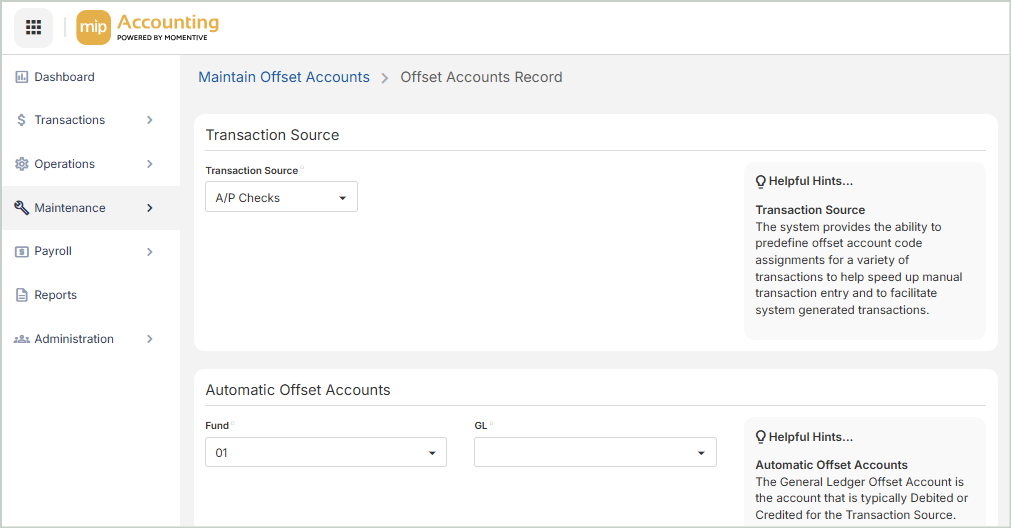
Task: Click the Dashboard chart icon
Action: [21, 77]
